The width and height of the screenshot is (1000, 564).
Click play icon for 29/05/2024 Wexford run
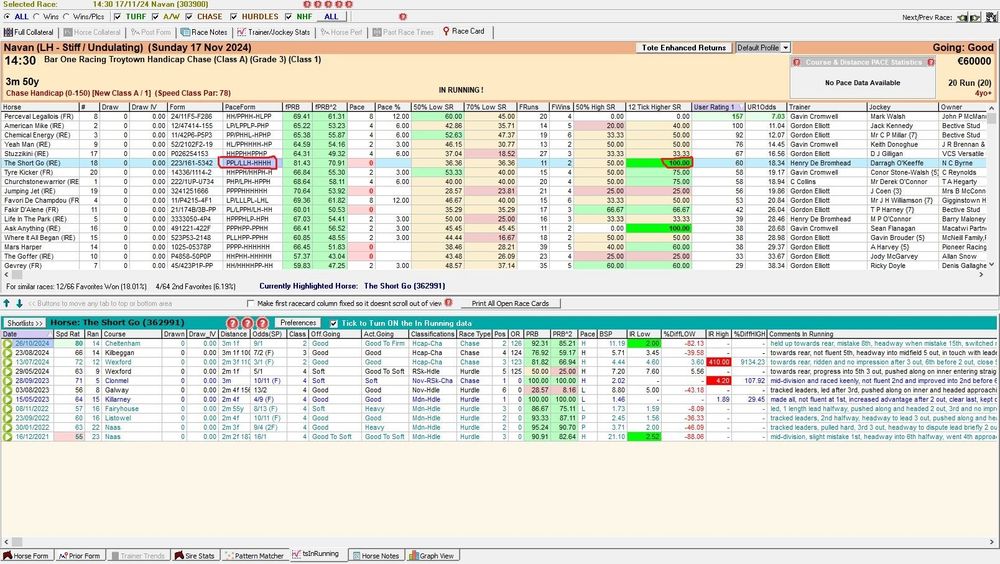[8, 371]
